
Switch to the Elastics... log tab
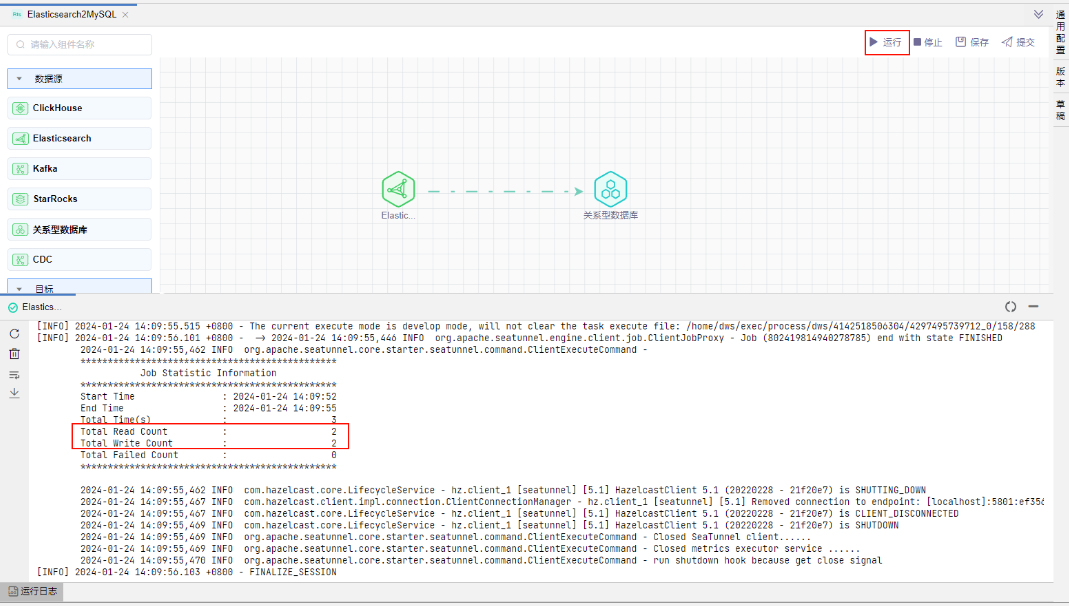click(41, 307)
